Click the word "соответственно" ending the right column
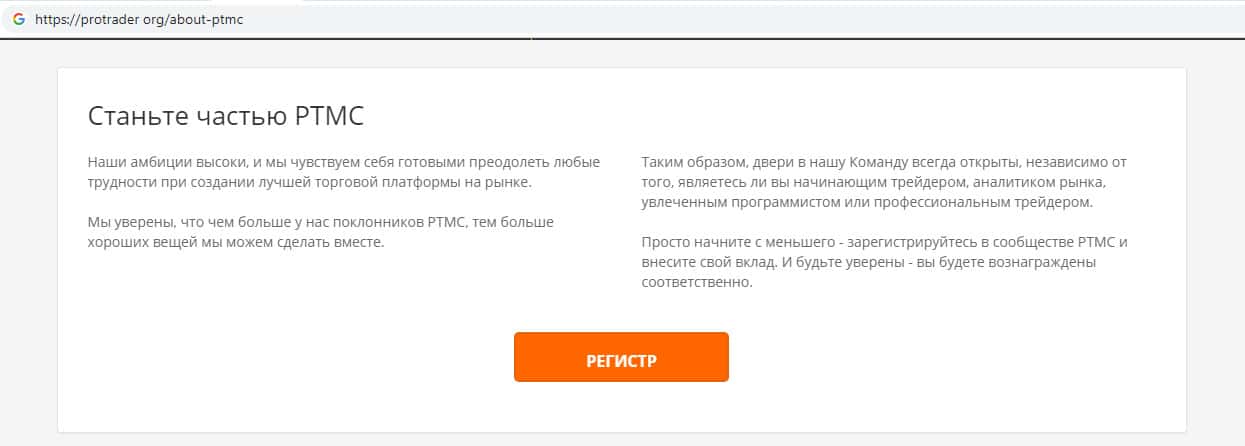This screenshot has height=446, width=1245. pos(696,282)
